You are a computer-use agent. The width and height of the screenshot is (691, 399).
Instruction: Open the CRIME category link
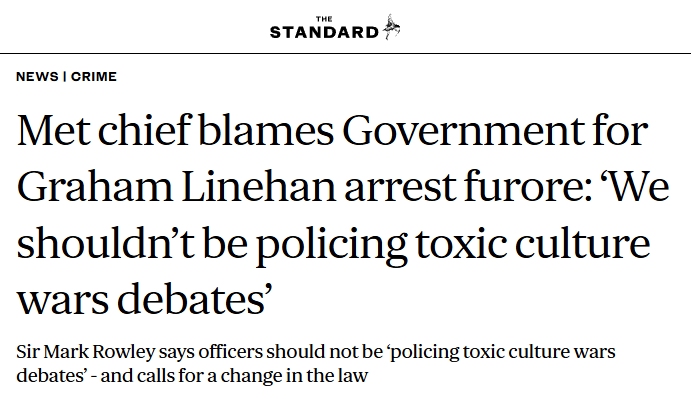(x=94, y=76)
